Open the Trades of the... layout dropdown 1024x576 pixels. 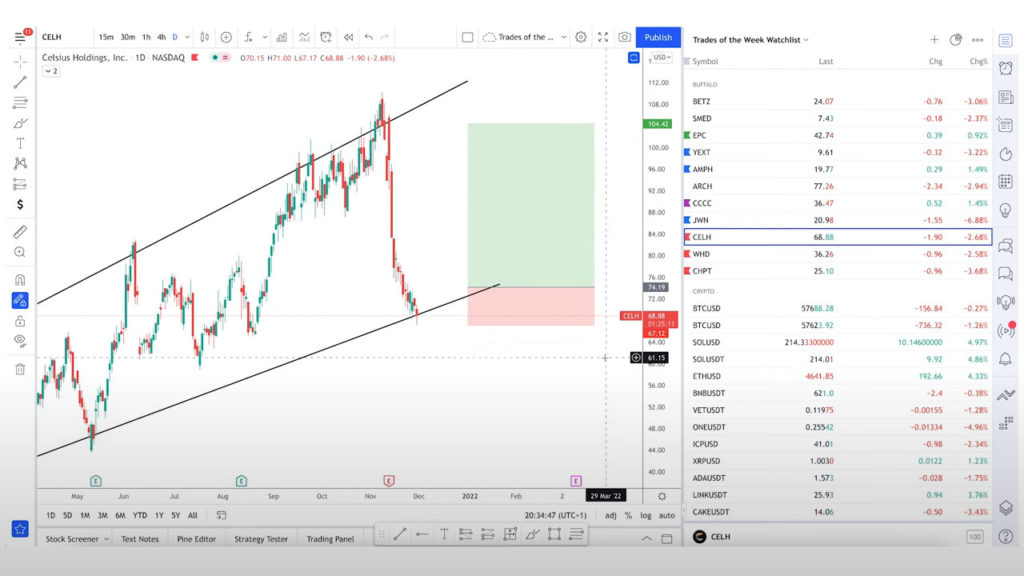click(526, 37)
